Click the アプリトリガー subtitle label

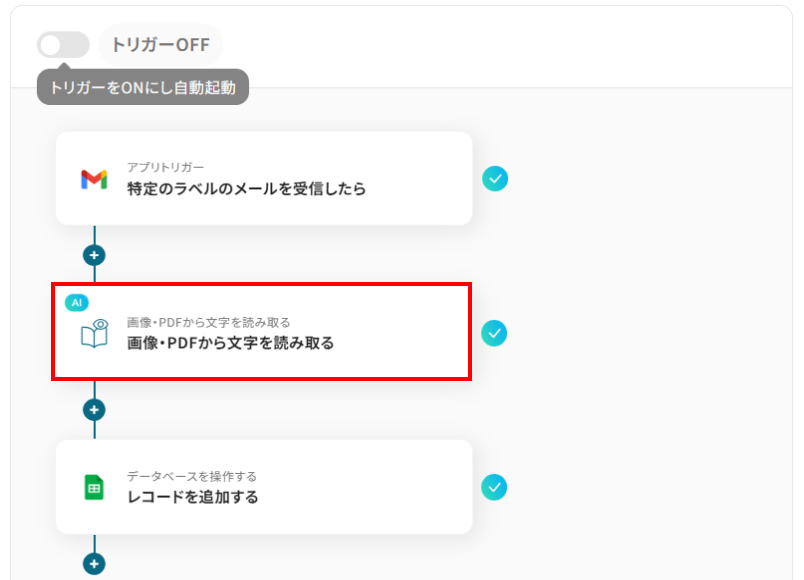[165, 167]
